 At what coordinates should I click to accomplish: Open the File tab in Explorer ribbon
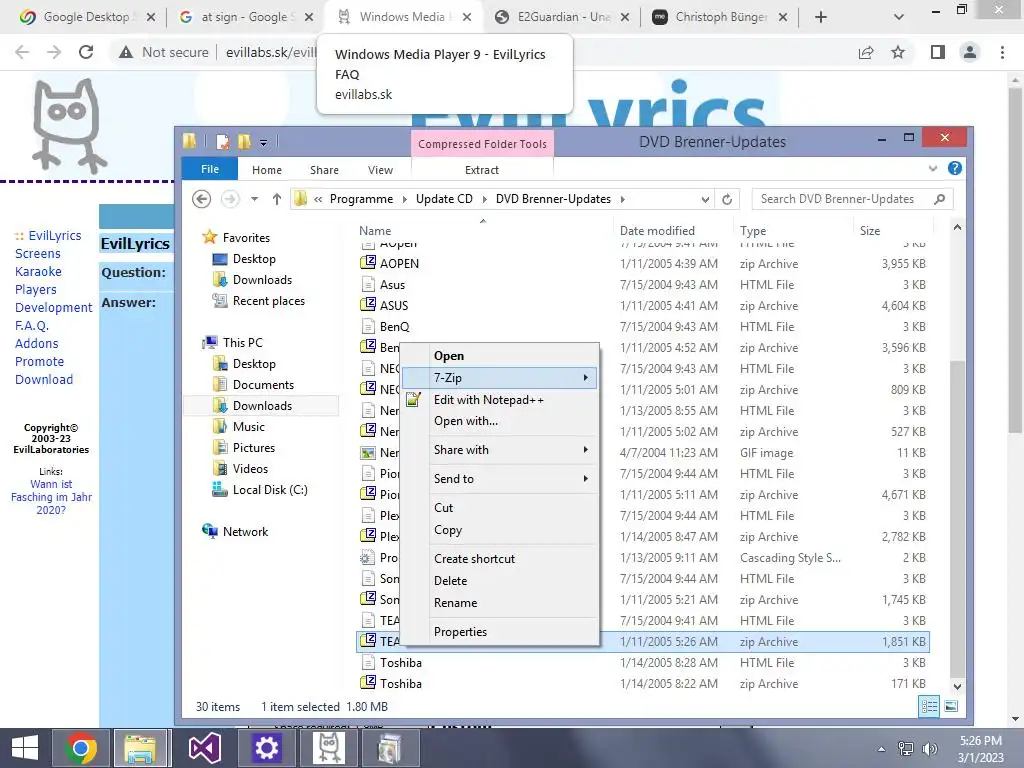pos(210,169)
